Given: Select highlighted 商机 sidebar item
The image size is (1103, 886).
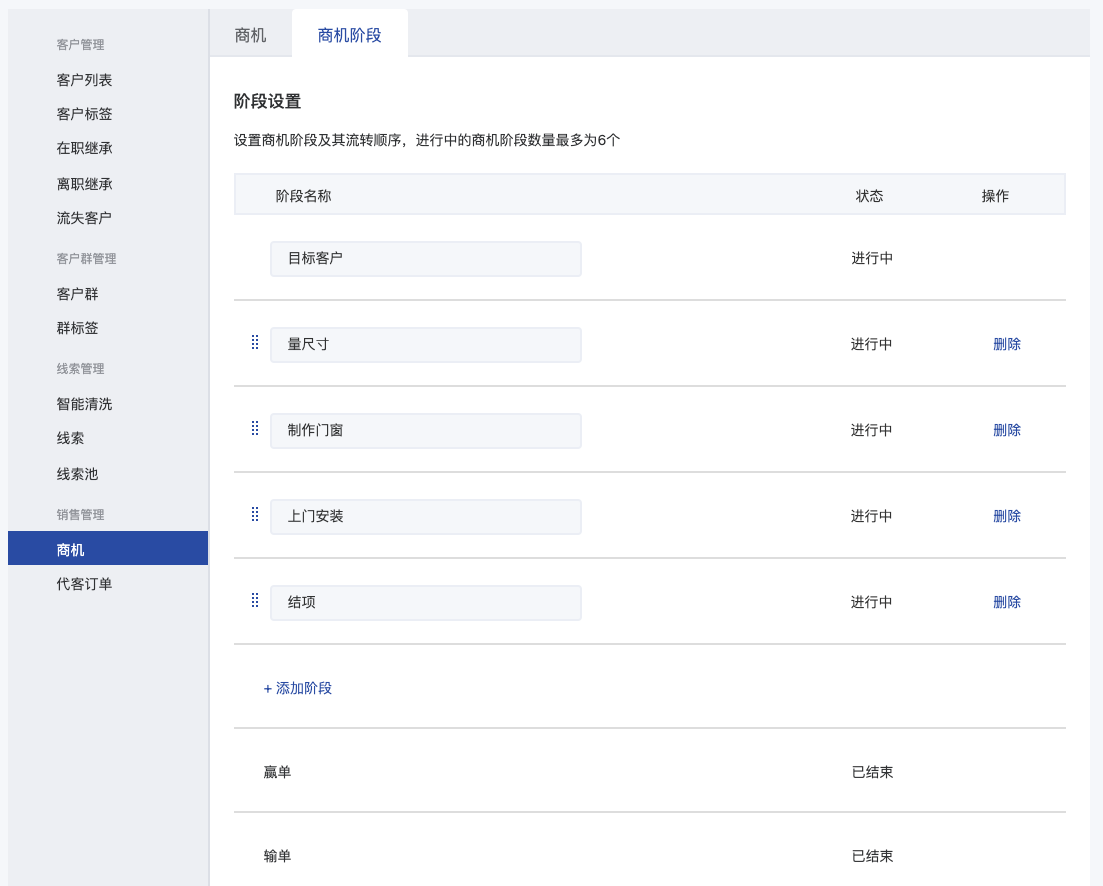Looking at the screenshot, I should pyautogui.click(x=108, y=548).
